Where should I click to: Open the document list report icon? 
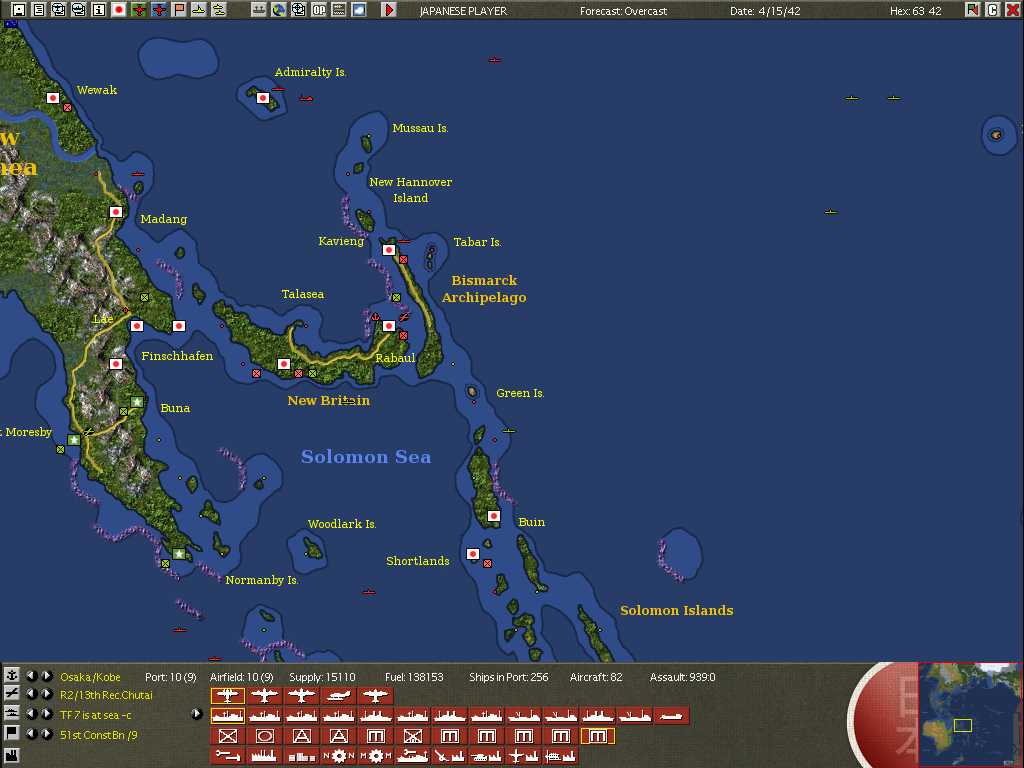coord(39,10)
